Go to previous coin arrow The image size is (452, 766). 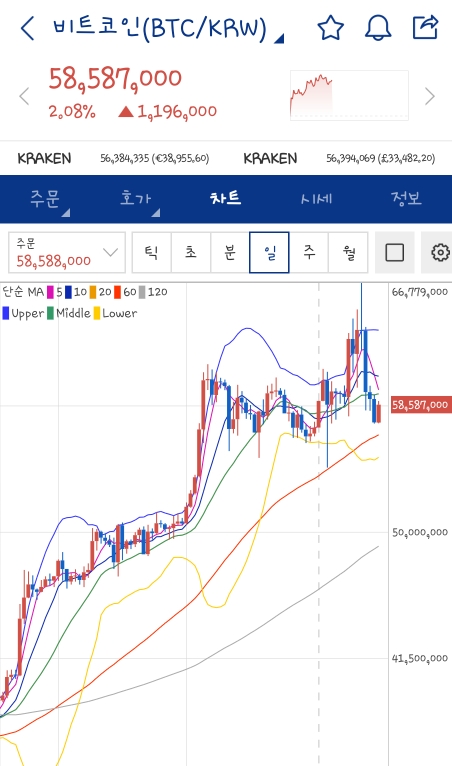24,96
